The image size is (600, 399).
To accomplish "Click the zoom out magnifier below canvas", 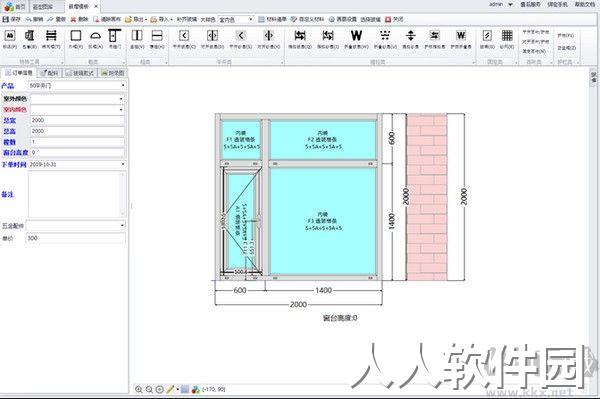I will [x=149, y=389].
